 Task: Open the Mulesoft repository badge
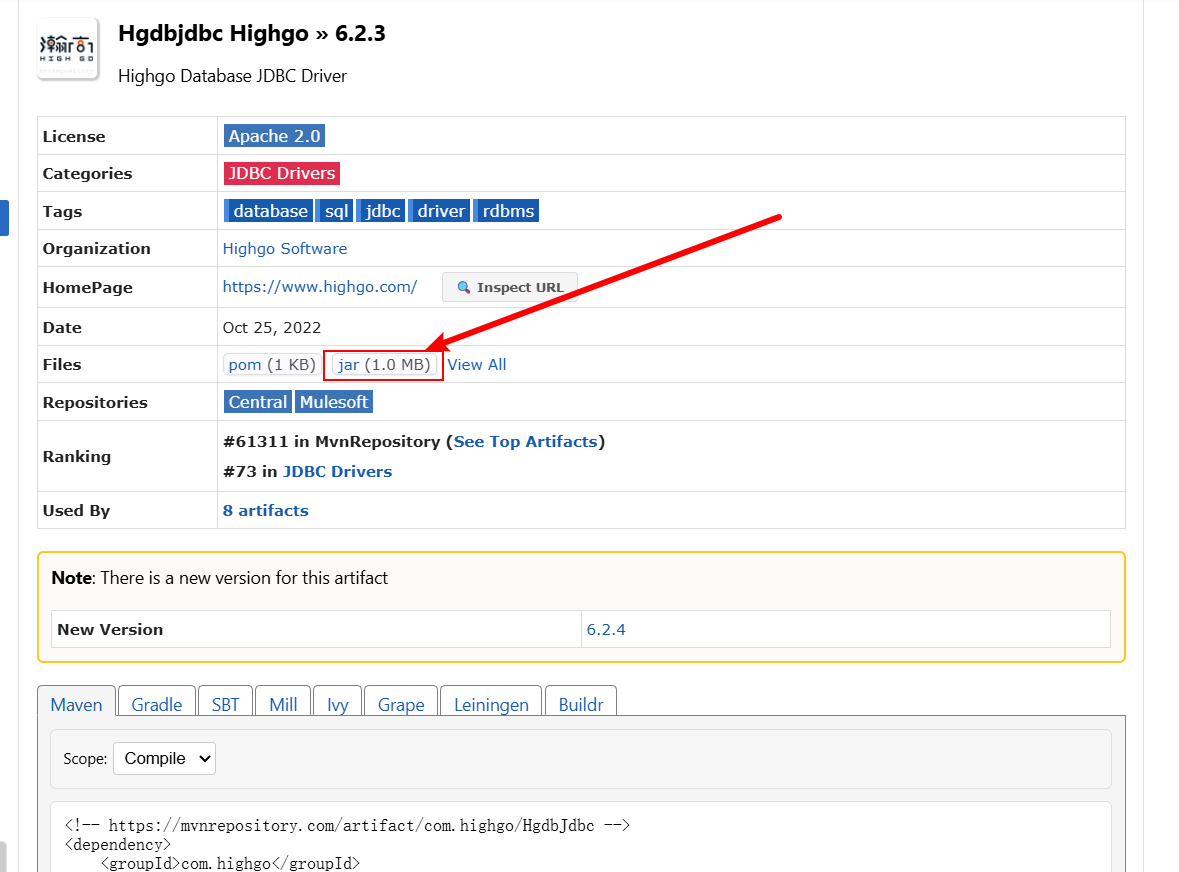[x=334, y=401]
